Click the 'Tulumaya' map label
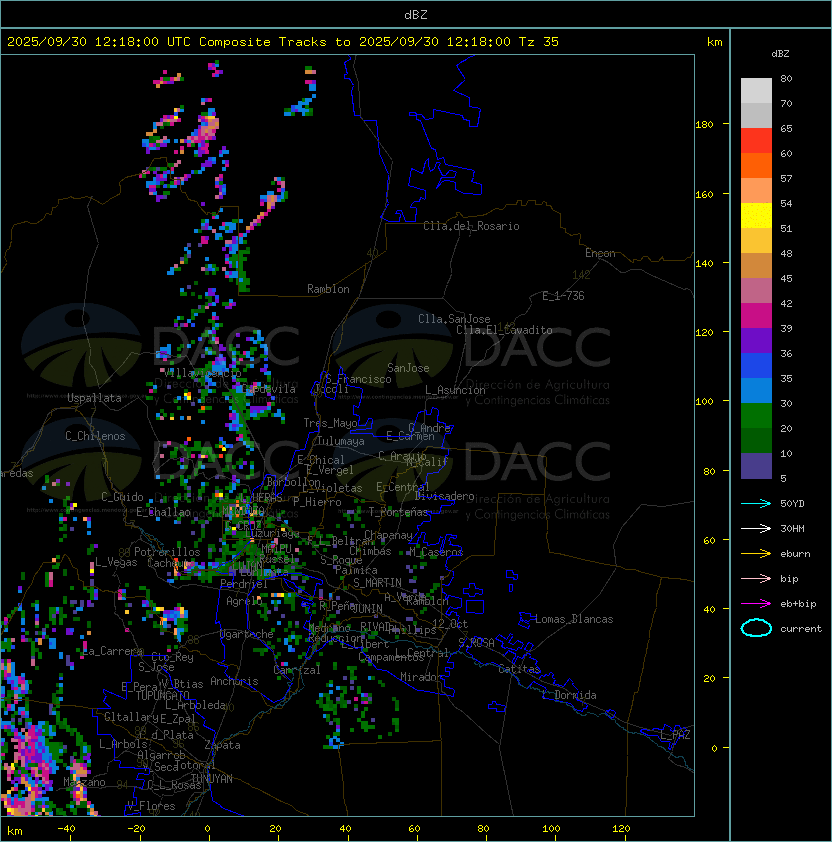Screen dimensions: 832x842 click(x=341, y=441)
